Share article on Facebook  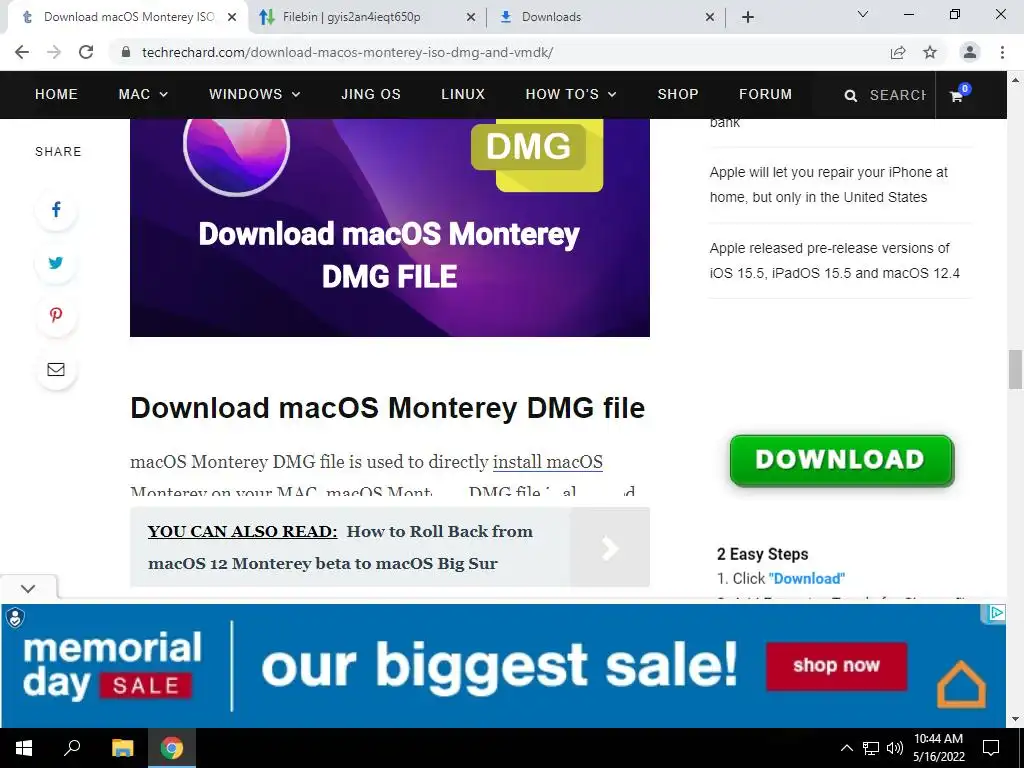56,210
